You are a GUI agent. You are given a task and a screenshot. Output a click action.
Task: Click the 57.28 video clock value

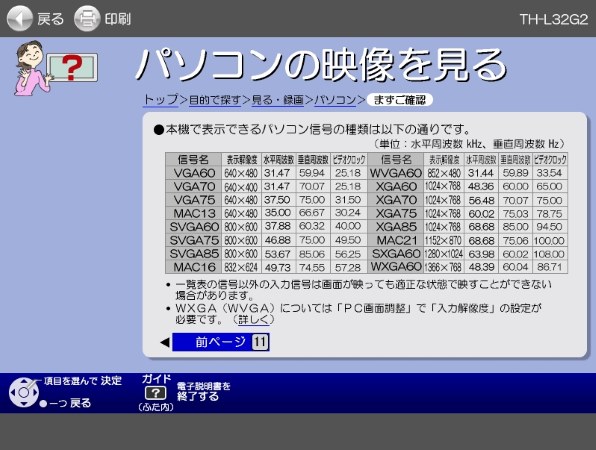[348, 268]
